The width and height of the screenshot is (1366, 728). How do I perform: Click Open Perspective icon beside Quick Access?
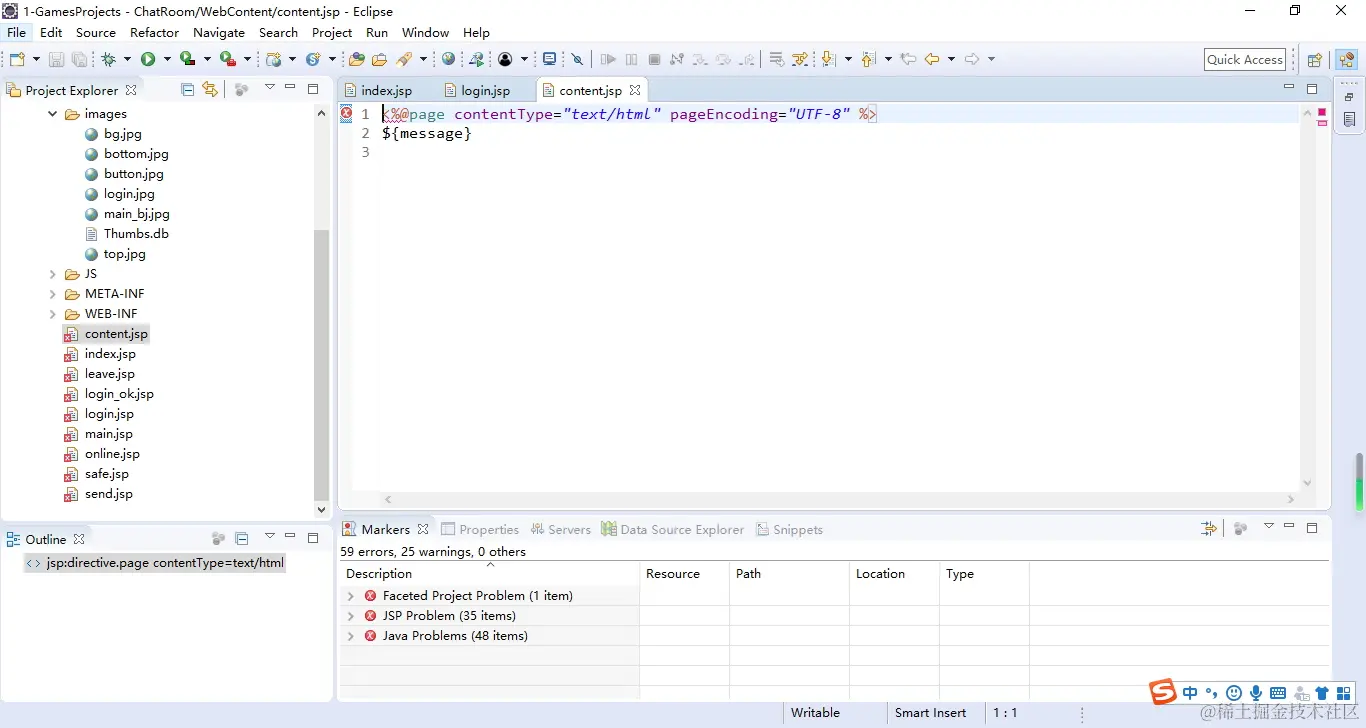point(1315,60)
